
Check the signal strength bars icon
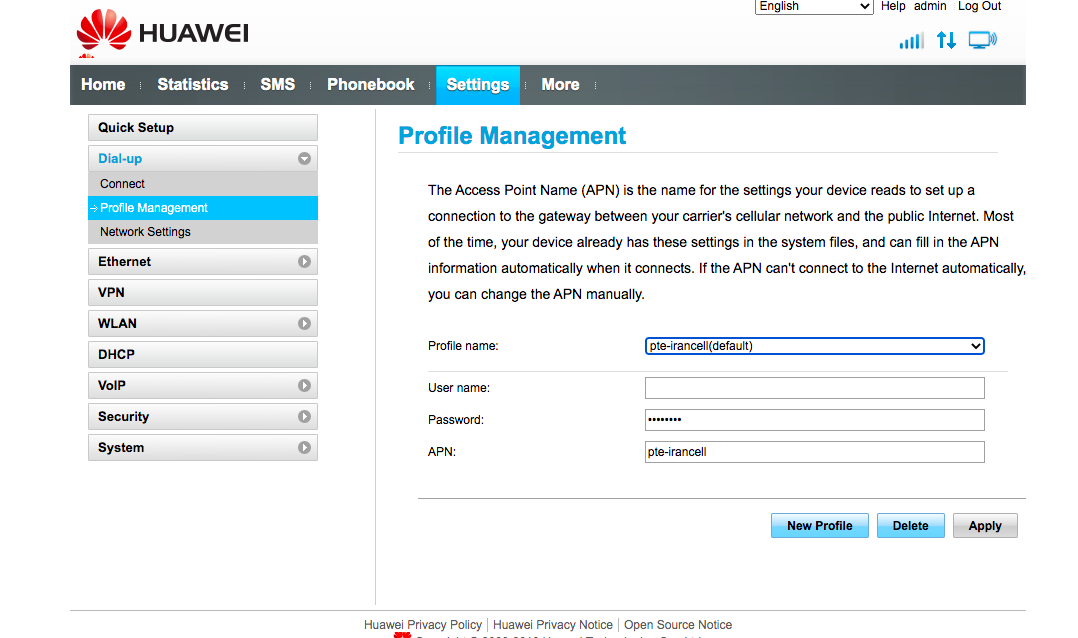pos(911,41)
